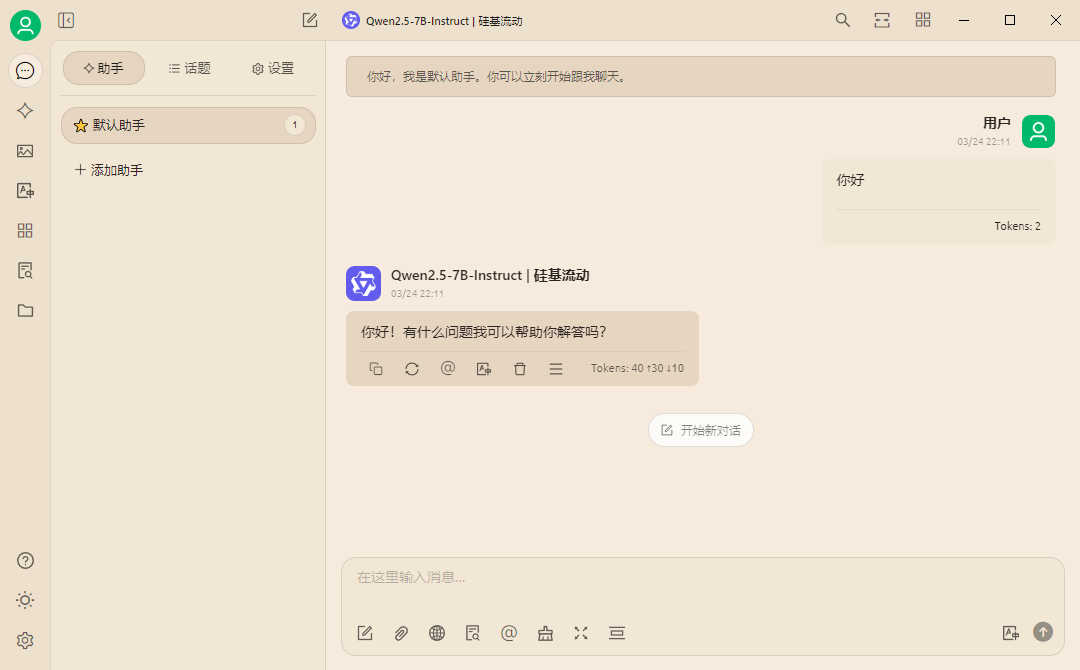Image resolution: width=1080 pixels, height=670 pixels.
Task: Mention a model using the @ icon
Action: click(509, 633)
